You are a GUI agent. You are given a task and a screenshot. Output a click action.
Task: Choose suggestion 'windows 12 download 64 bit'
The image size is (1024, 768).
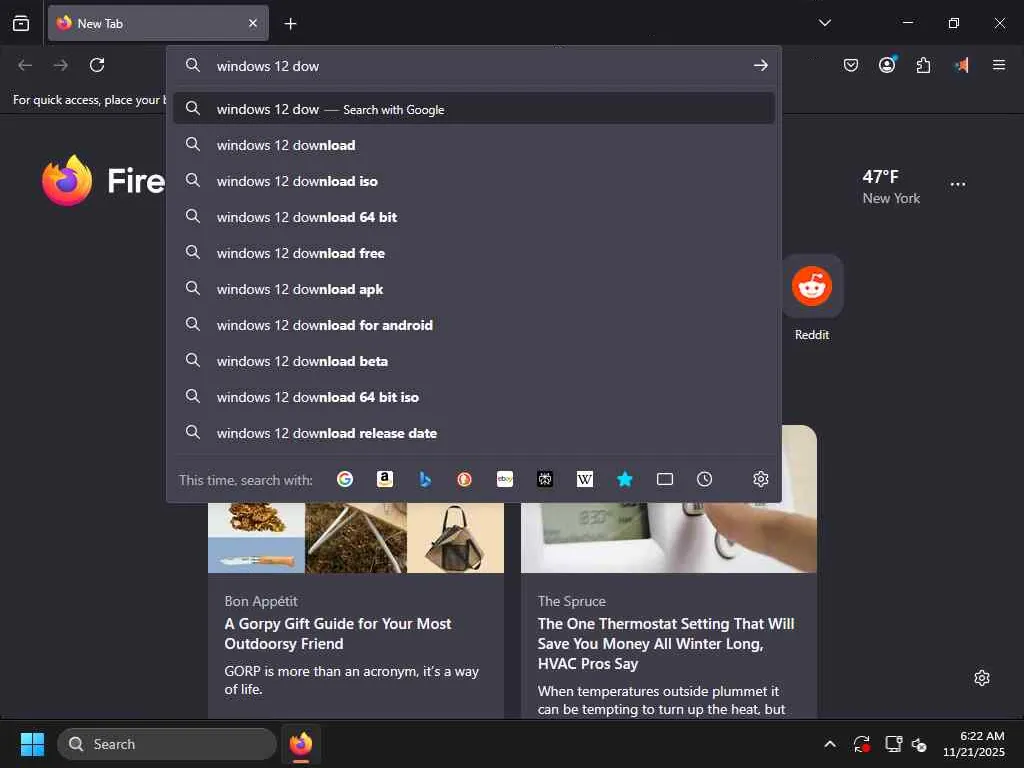pos(474,217)
